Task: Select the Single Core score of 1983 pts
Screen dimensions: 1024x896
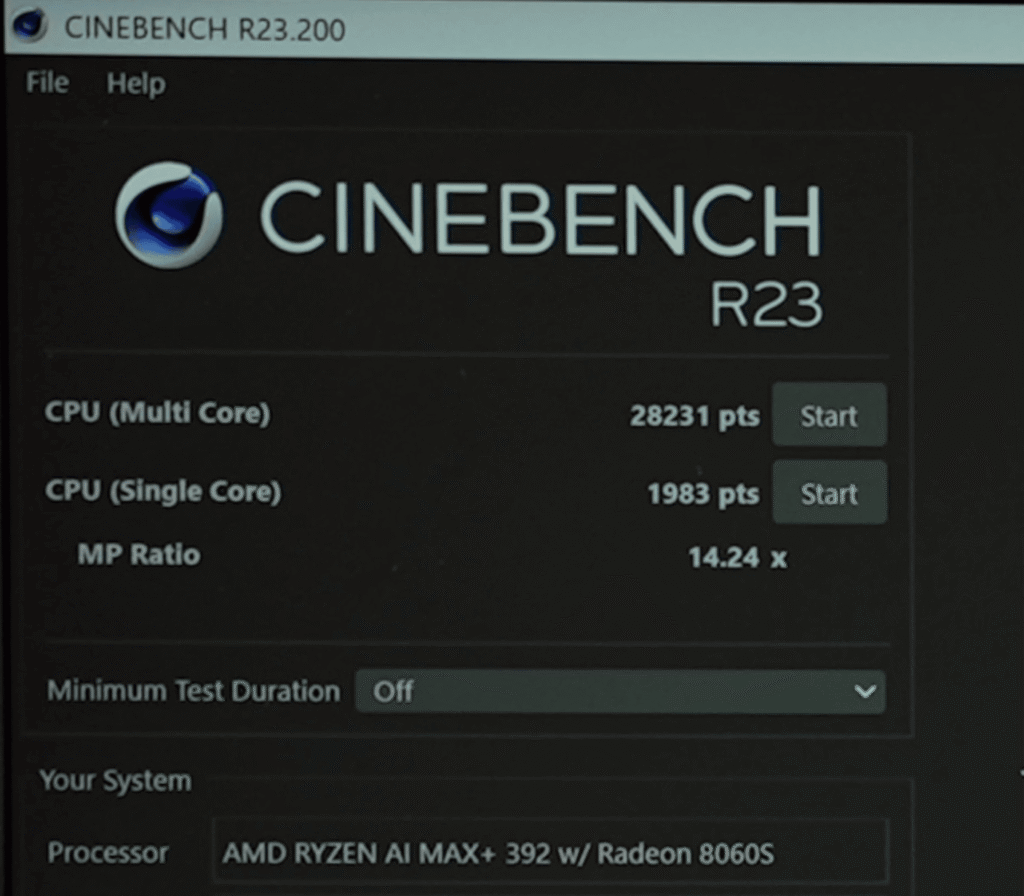Action: point(702,494)
